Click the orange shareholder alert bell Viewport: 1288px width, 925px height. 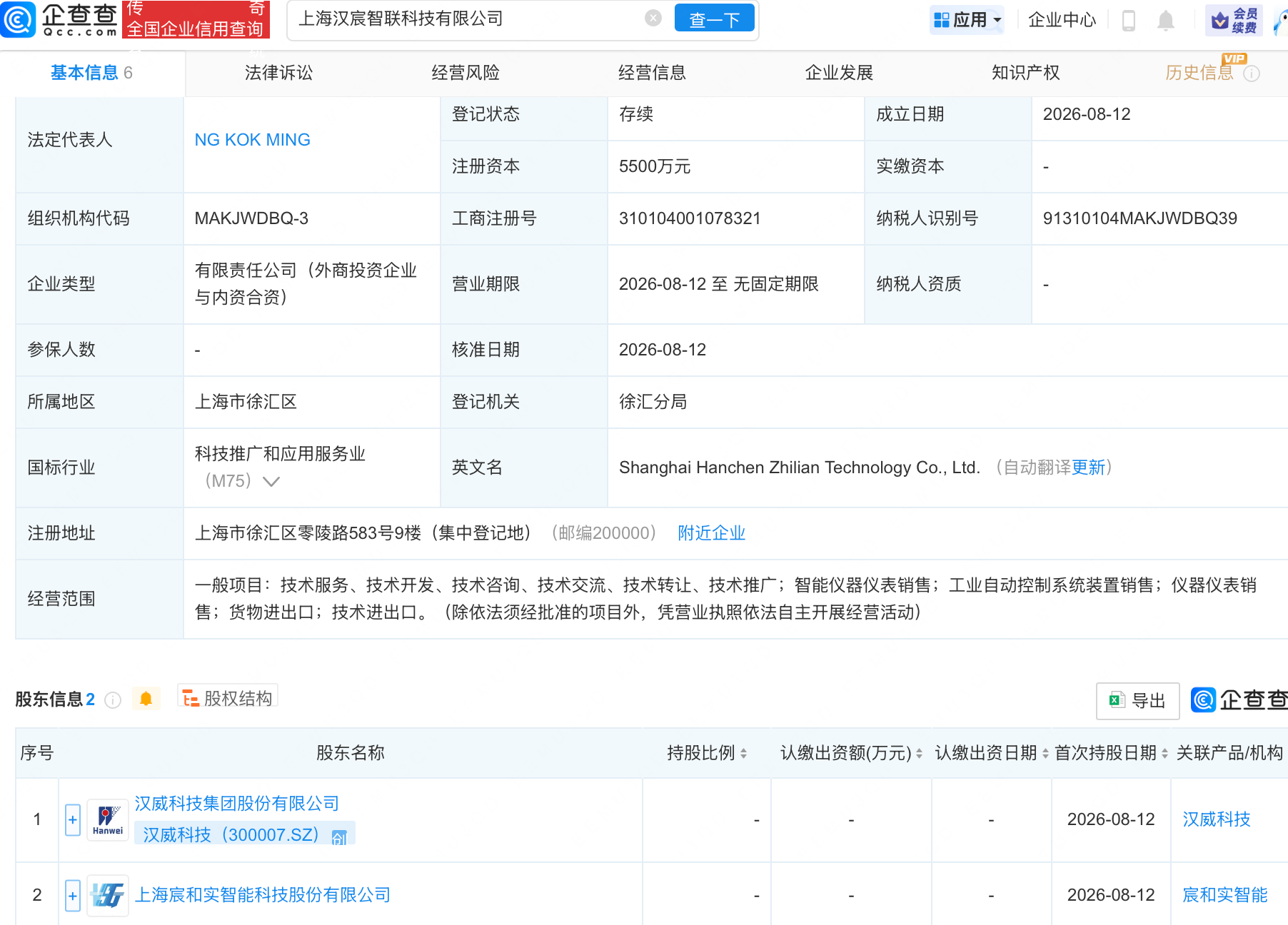[x=146, y=699]
